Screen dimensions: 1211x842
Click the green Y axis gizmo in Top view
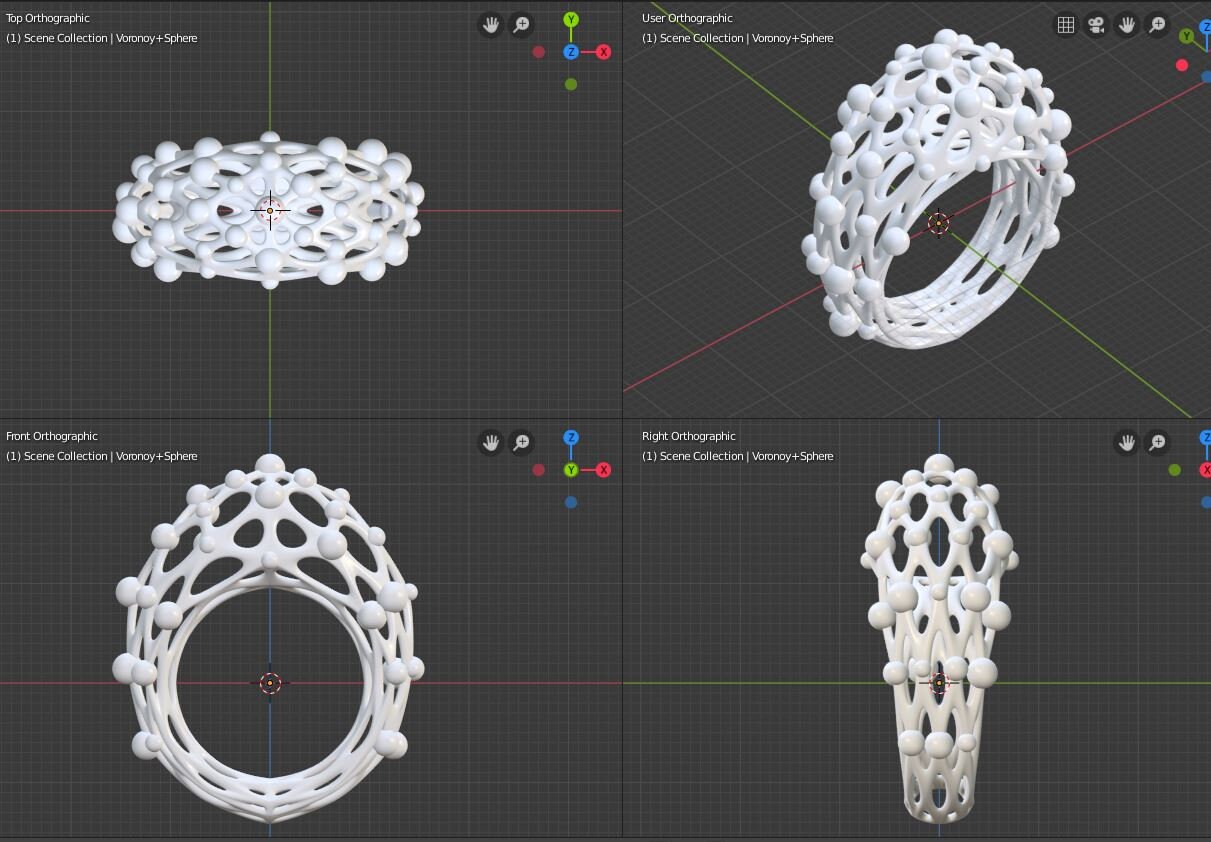[x=570, y=20]
